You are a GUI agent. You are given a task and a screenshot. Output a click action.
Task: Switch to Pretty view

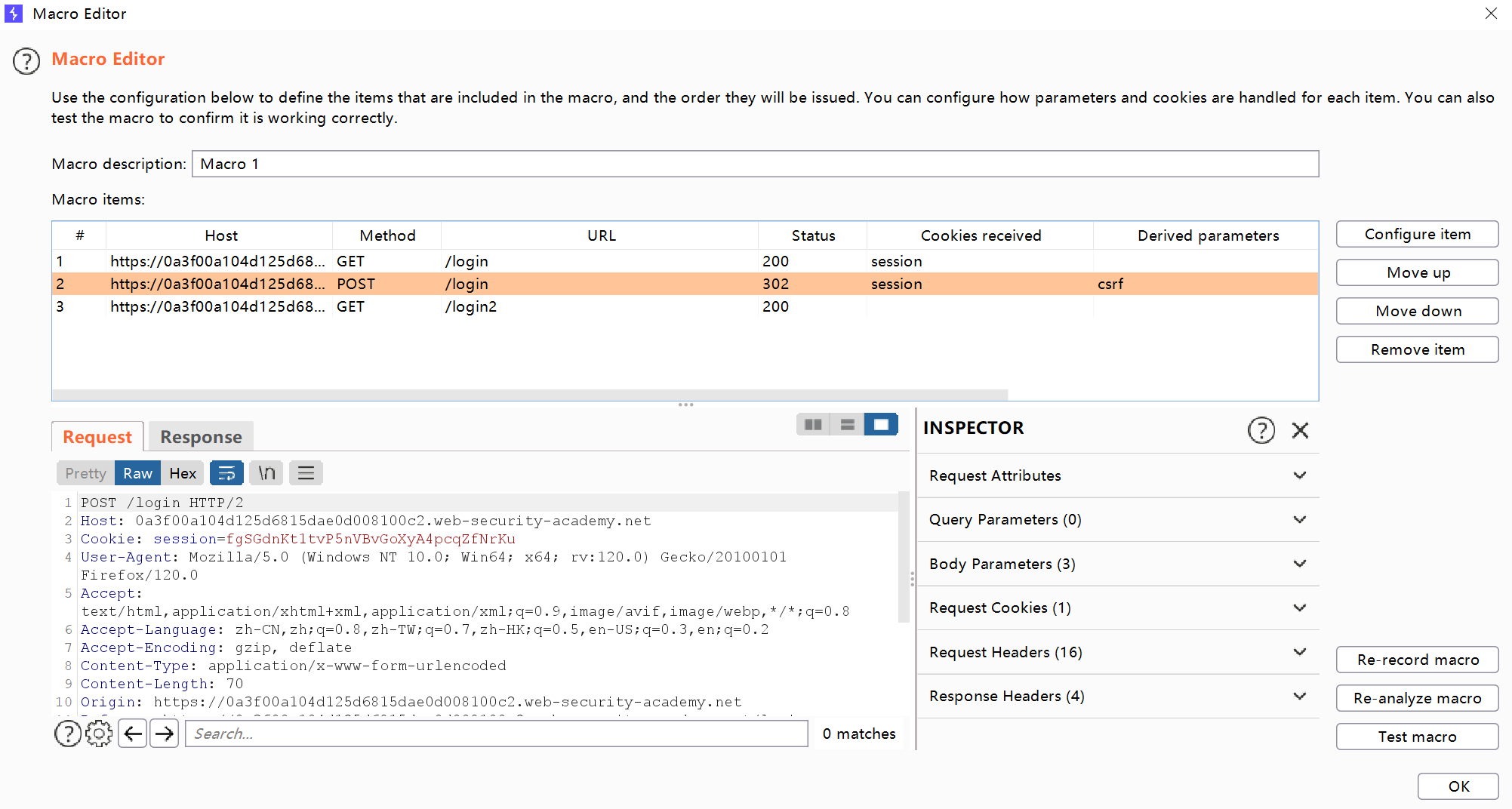coord(85,473)
